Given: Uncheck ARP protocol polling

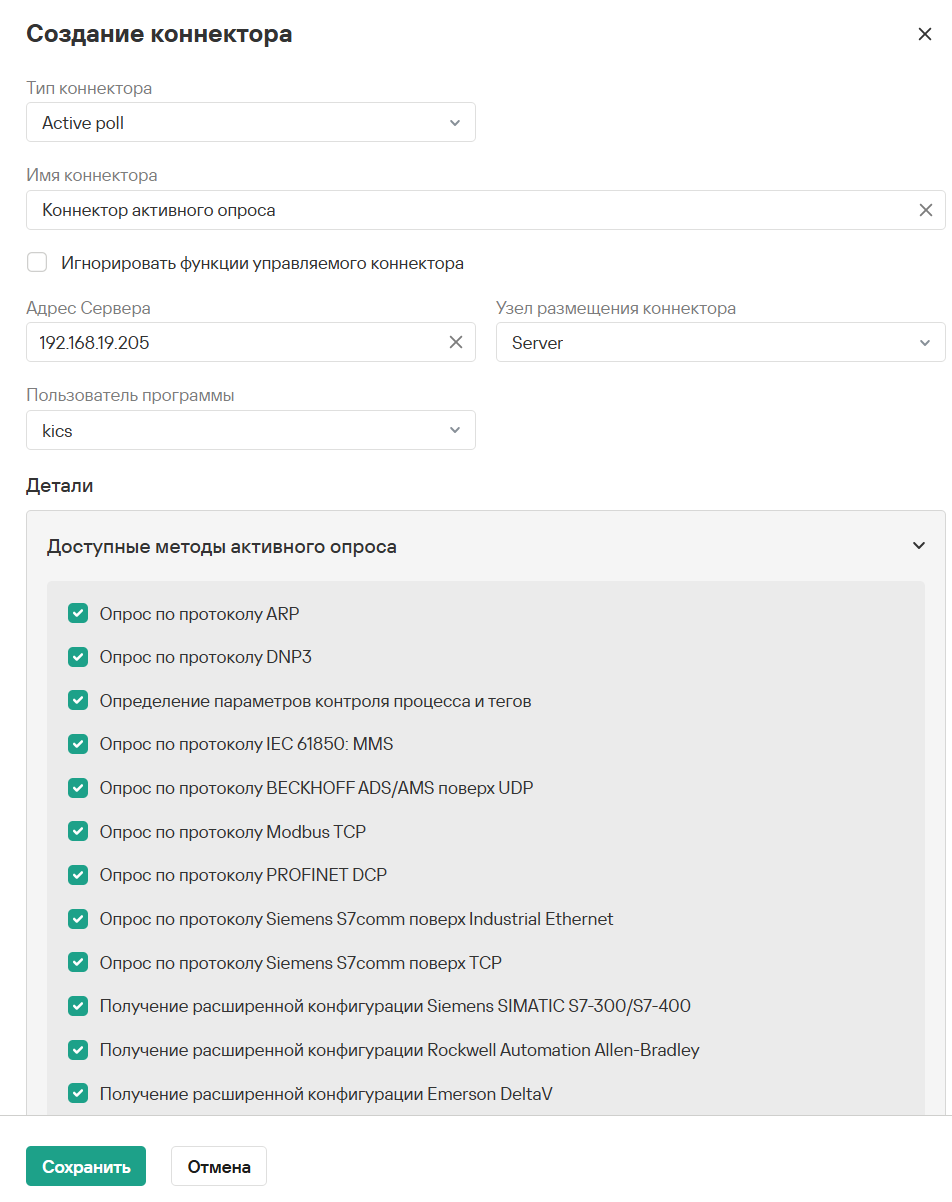Looking at the screenshot, I should (78, 613).
